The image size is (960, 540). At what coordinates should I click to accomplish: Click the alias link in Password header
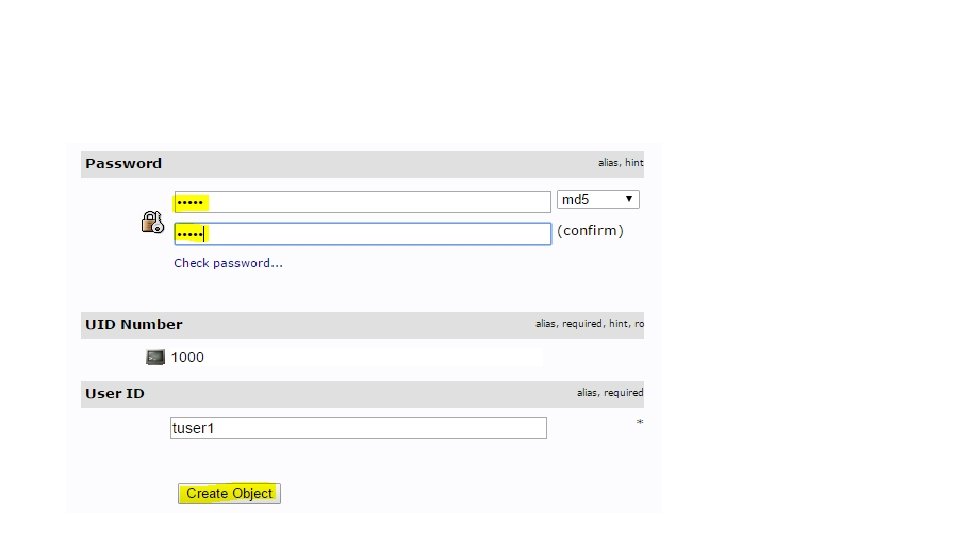coord(608,163)
